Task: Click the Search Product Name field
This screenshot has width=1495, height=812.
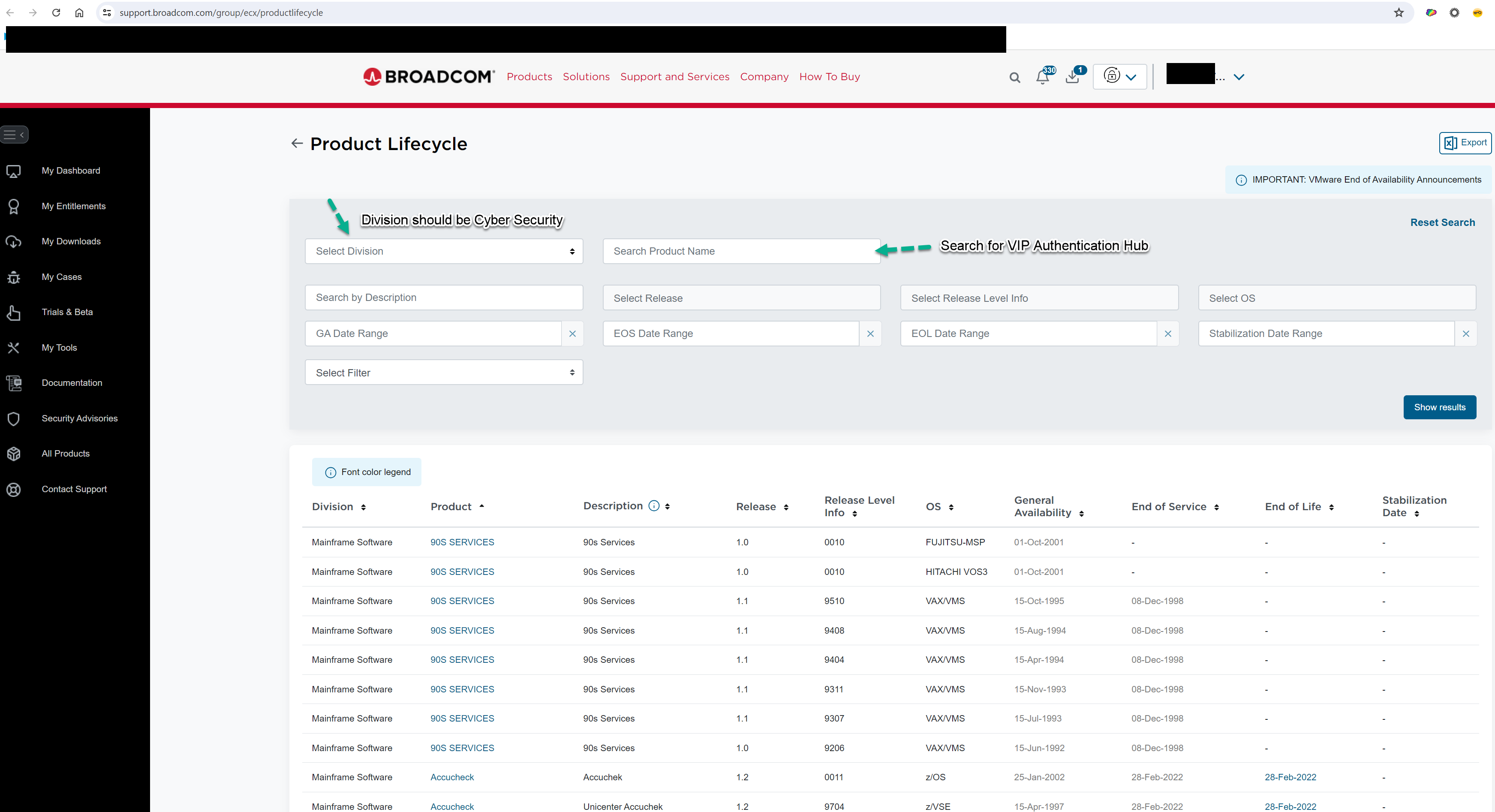Action: (x=741, y=251)
